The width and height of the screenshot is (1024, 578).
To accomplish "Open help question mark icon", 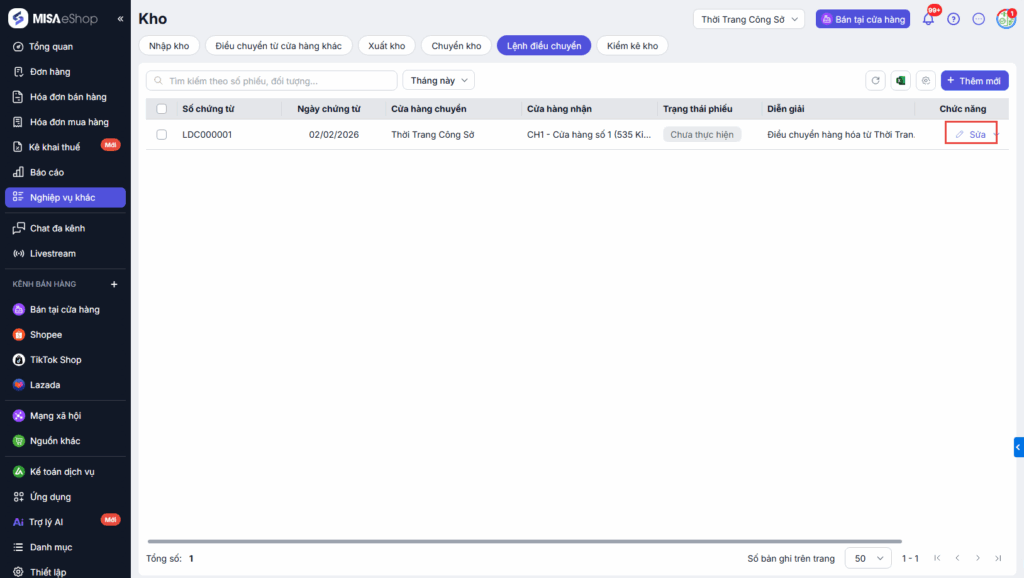I will coord(953,19).
